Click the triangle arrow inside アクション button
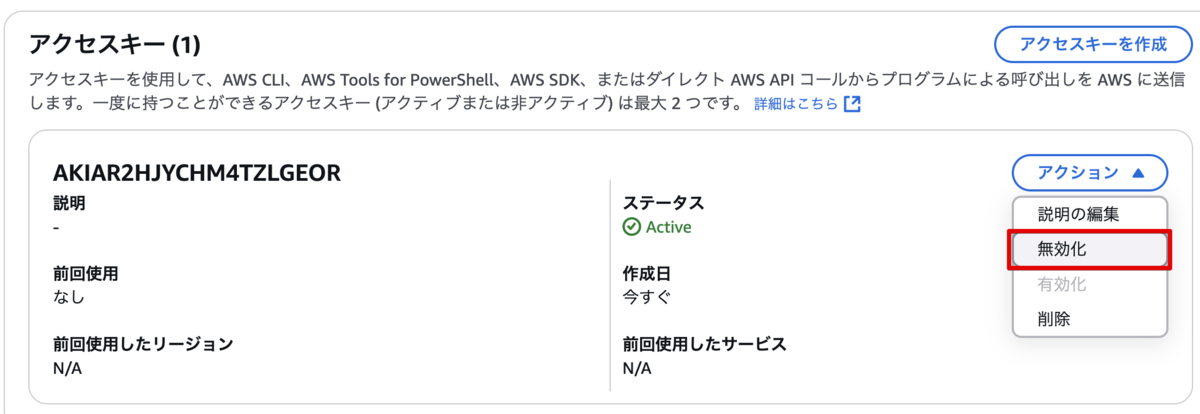Screen dimensions: 1200x414 coord(1138,173)
